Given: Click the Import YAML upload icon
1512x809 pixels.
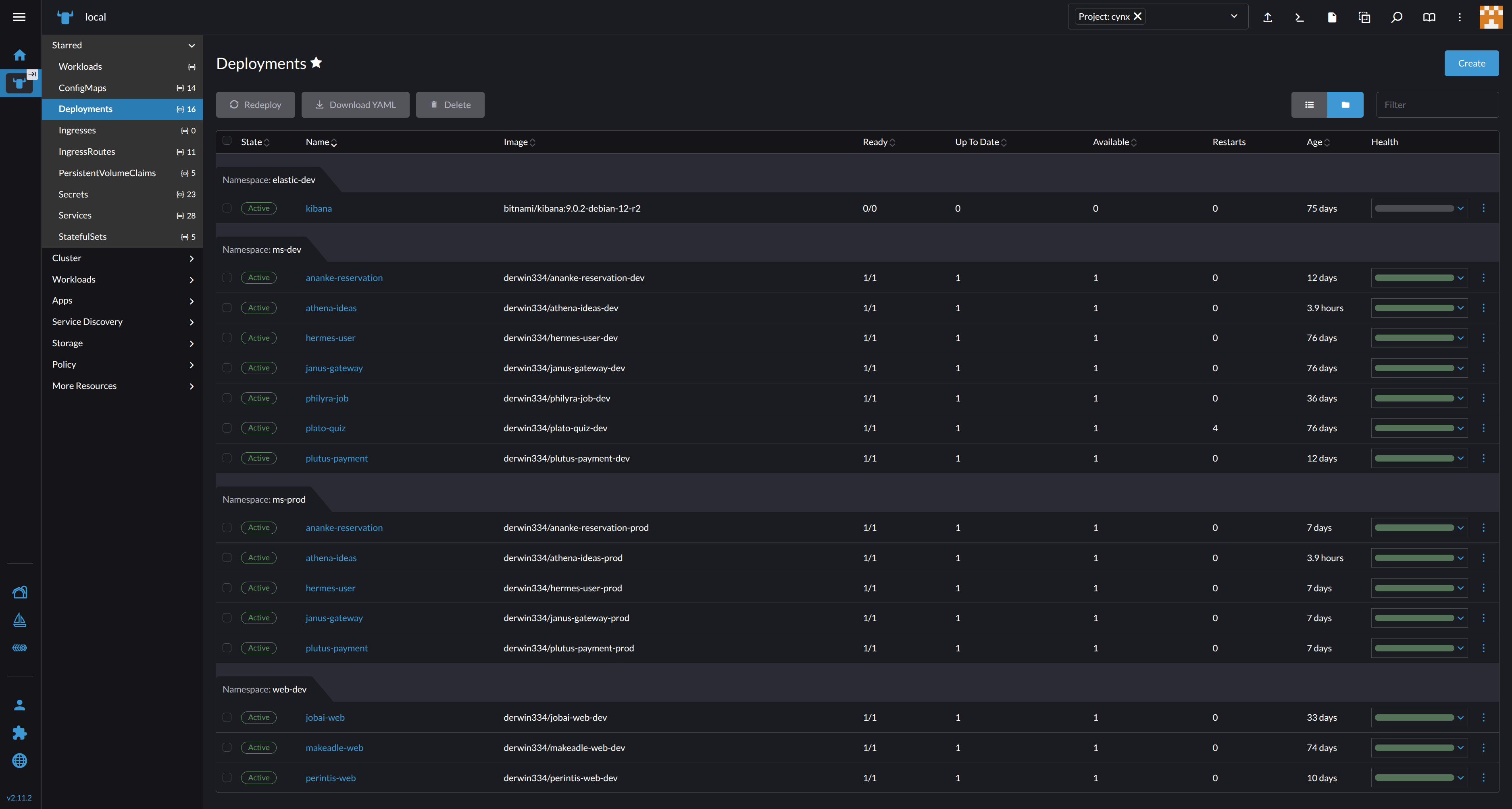Looking at the screenshot, I should click(x=1267, y=17).
